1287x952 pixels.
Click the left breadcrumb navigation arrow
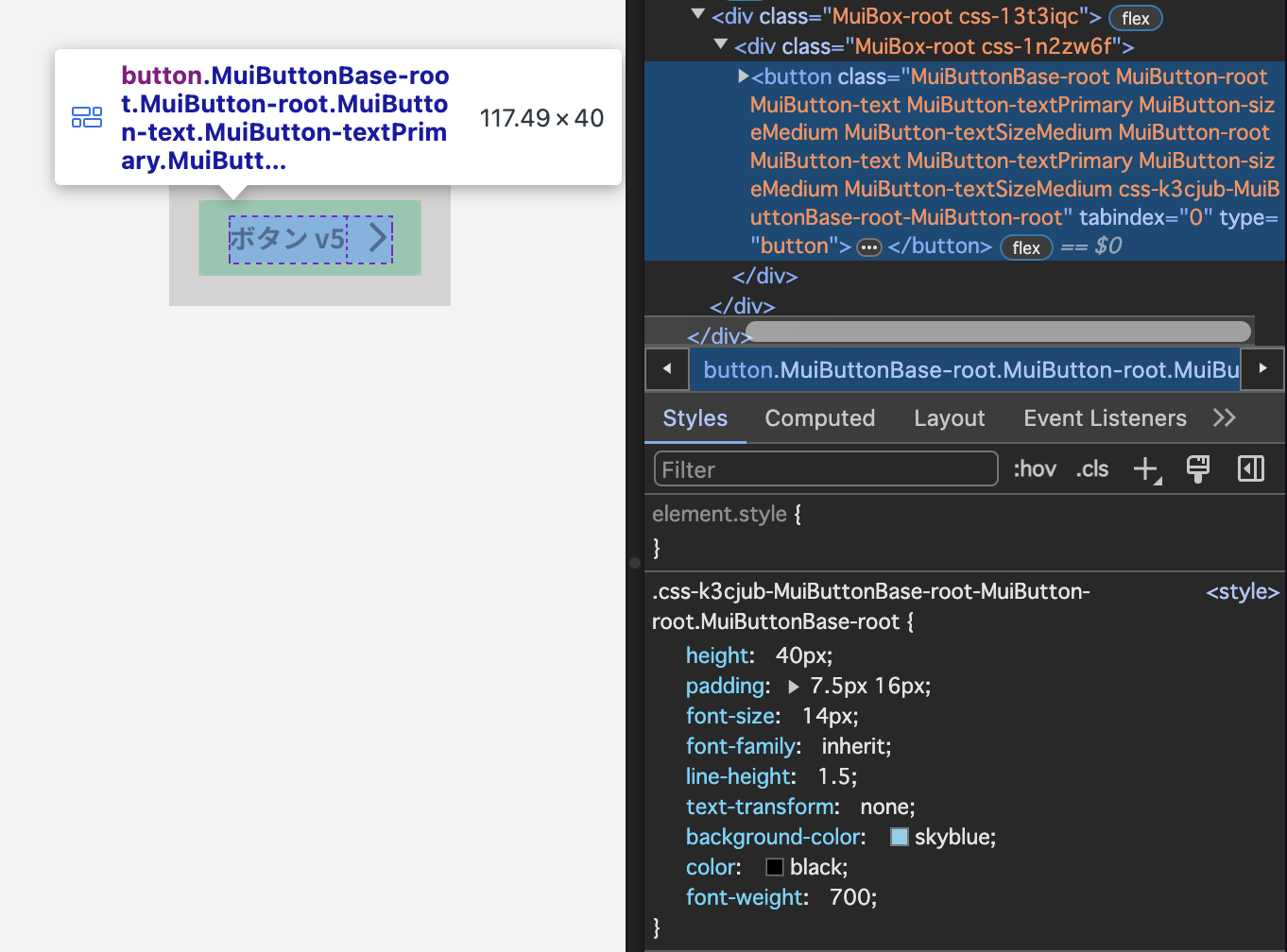(667, 369)
